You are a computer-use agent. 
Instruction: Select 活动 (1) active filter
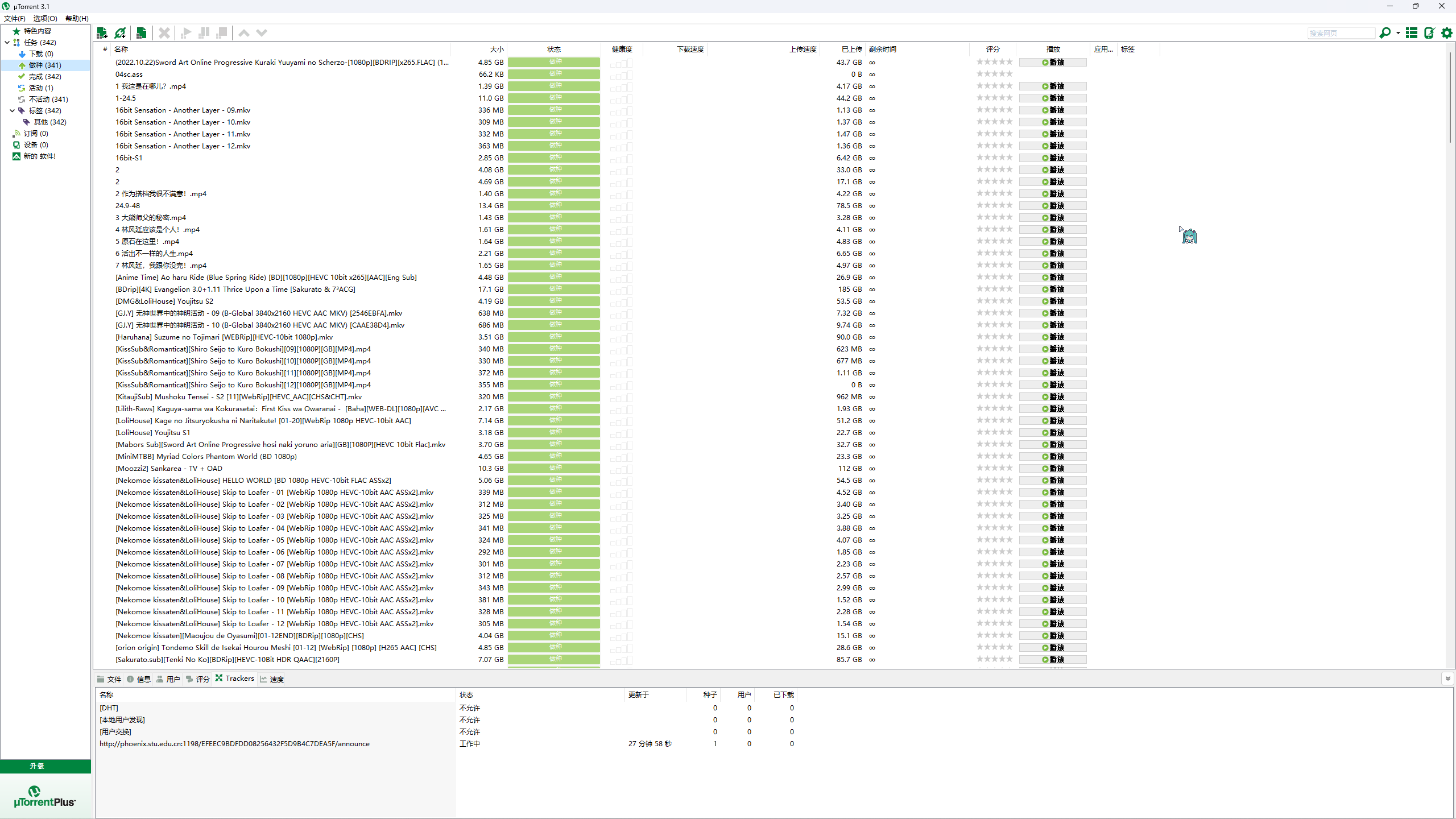click(x=41, y=88)
